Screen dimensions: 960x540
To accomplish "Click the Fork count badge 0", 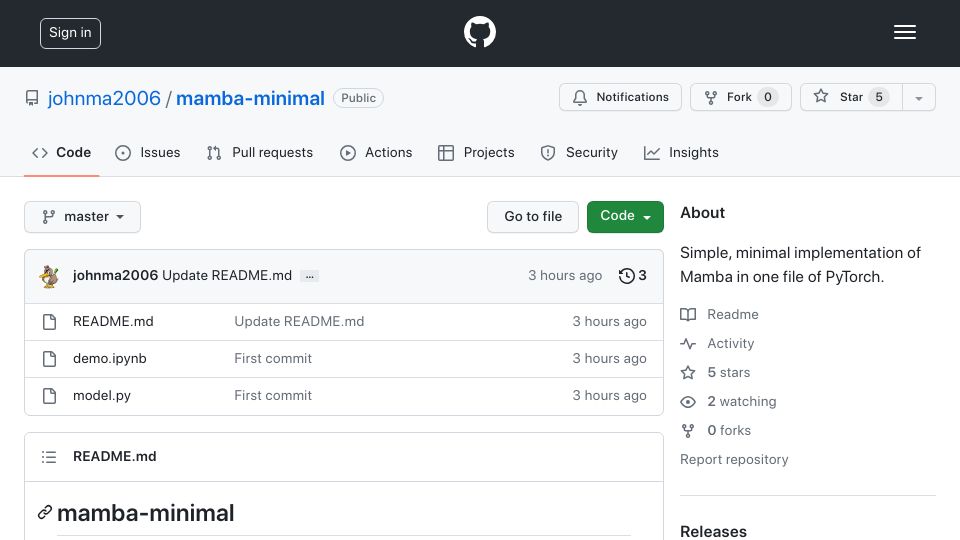I will 768,97.
